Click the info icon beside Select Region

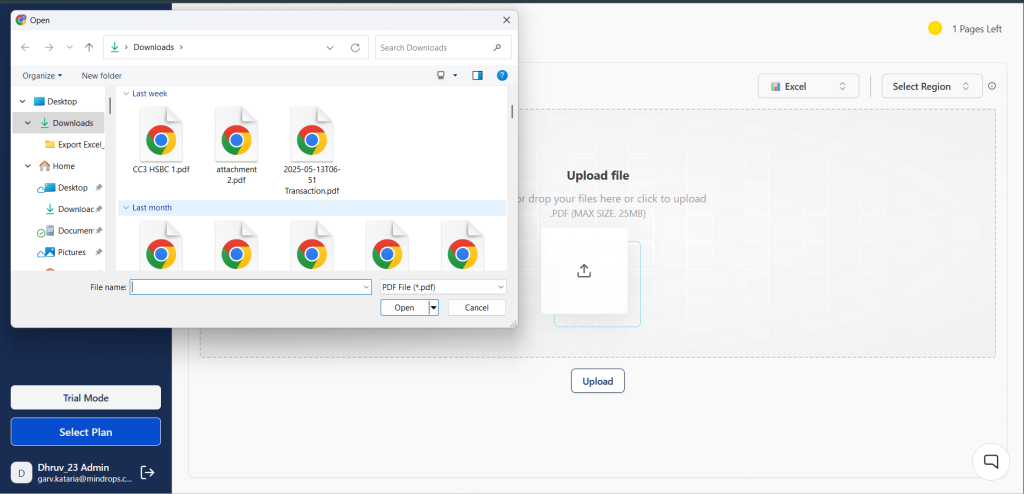click(992, 86)
